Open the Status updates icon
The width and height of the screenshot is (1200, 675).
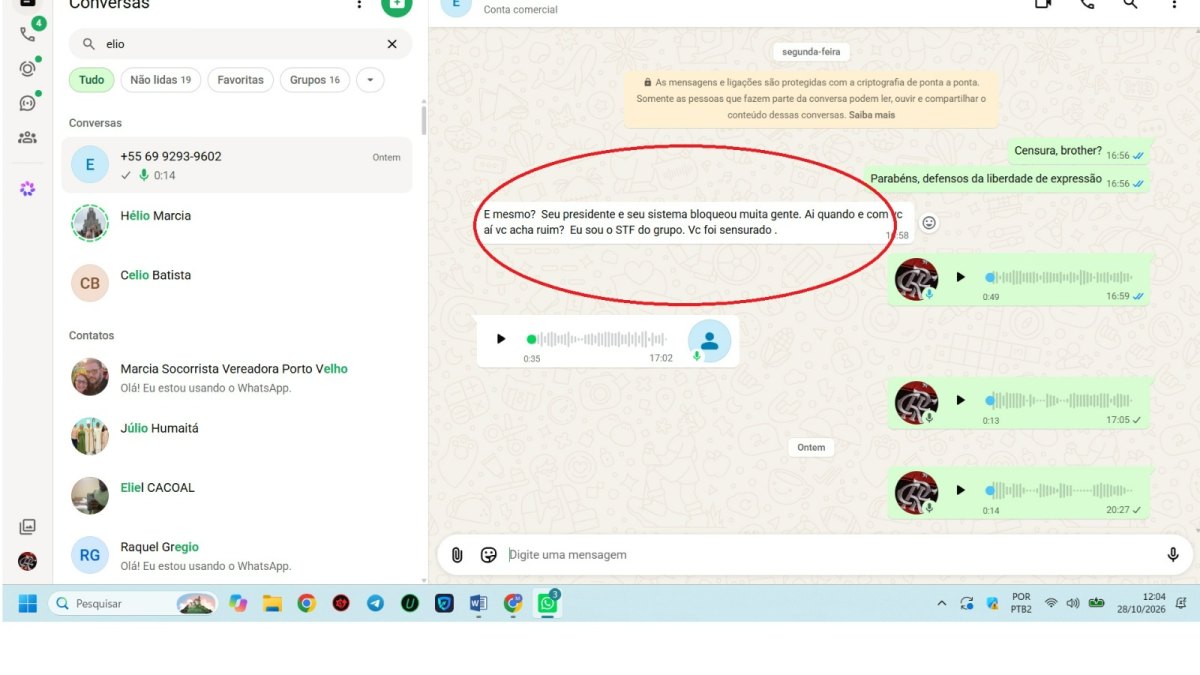[27, 69]
